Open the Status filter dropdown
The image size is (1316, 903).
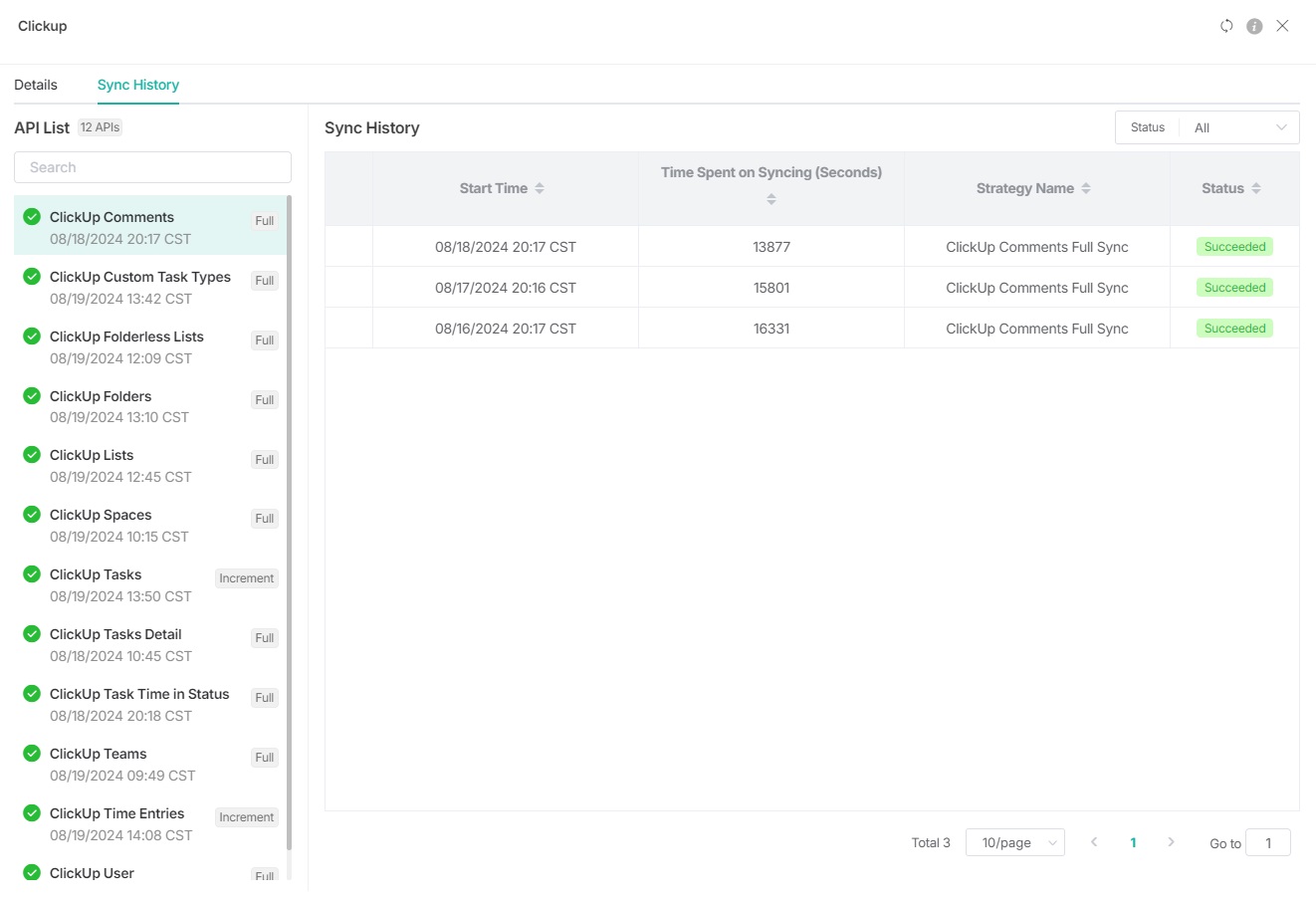(1238, 127)
